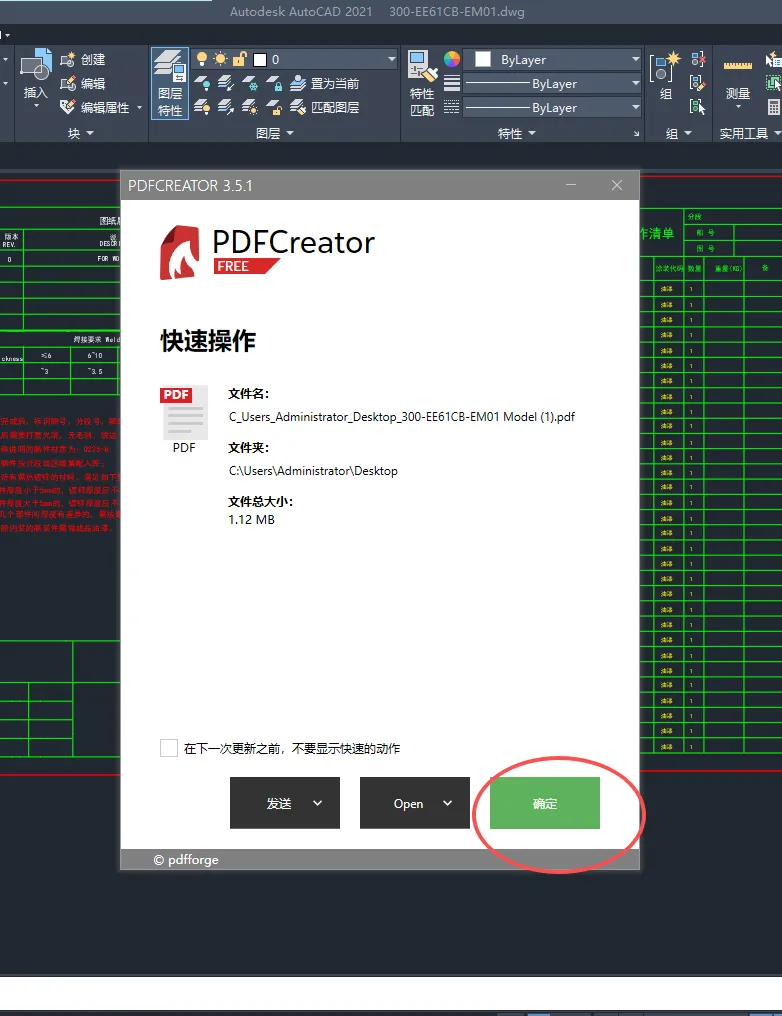Click the Open button in PDFCreator
Screen dimensions: 782x1016
415,803
